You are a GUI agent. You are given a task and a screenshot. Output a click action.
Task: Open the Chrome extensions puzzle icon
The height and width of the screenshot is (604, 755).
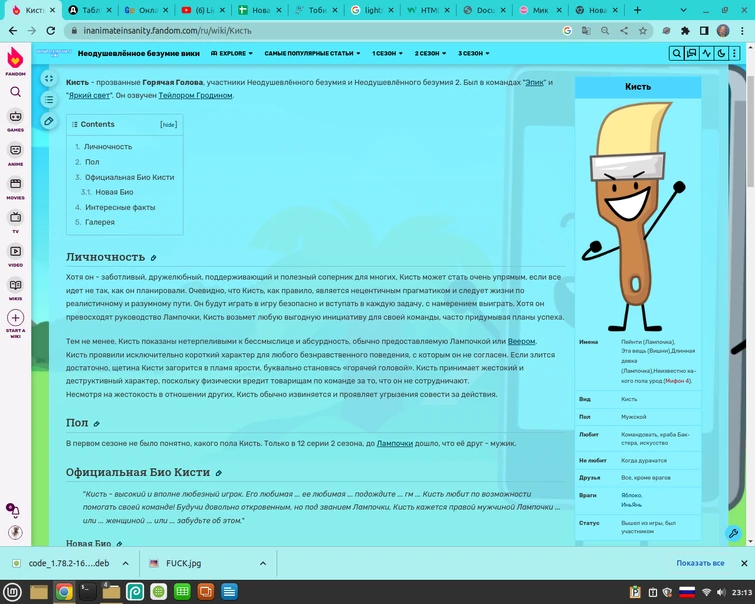click(x=685, y=31)
